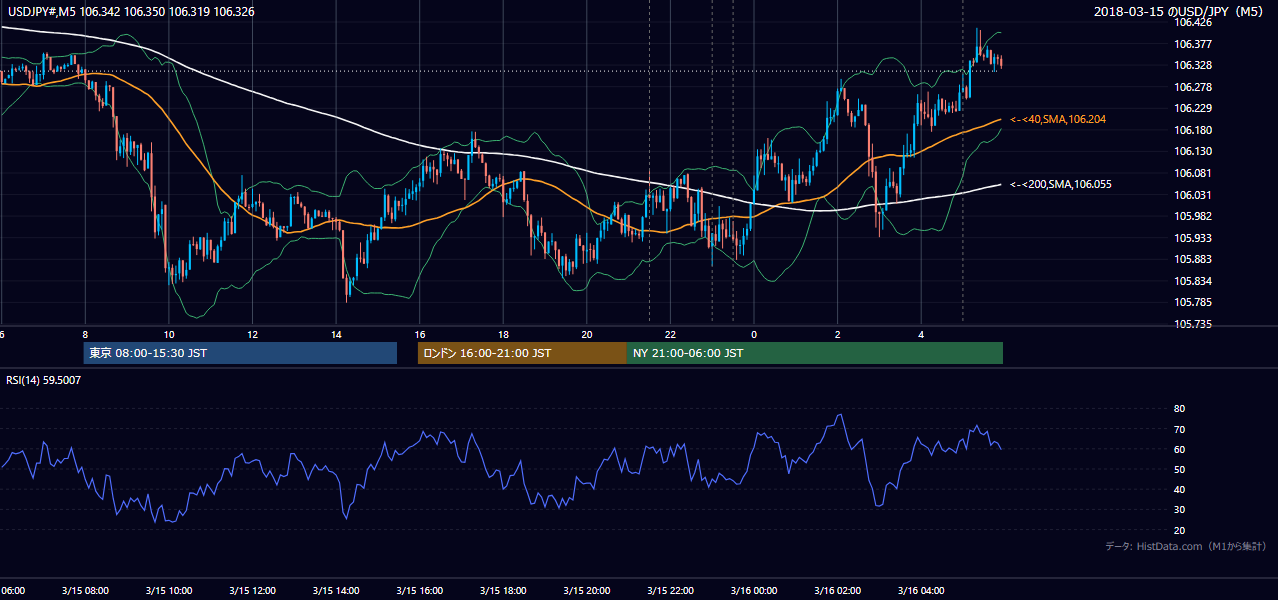Click the 3/15 12:00 date label
This screenshot has width=1278, height=600.
(252, 591)
